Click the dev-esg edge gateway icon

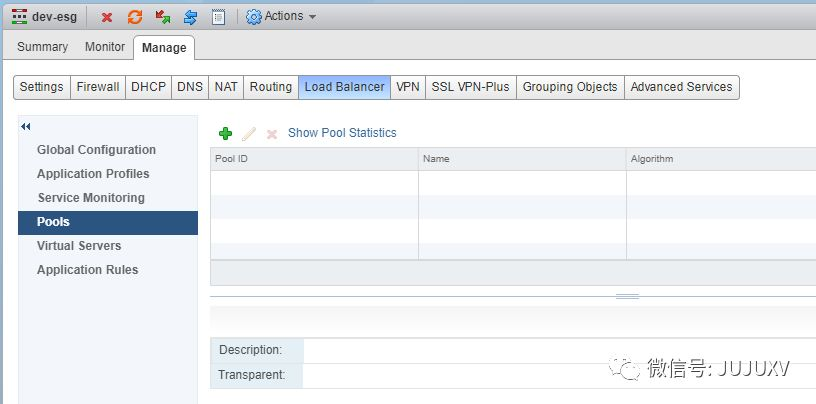[19, 17]
